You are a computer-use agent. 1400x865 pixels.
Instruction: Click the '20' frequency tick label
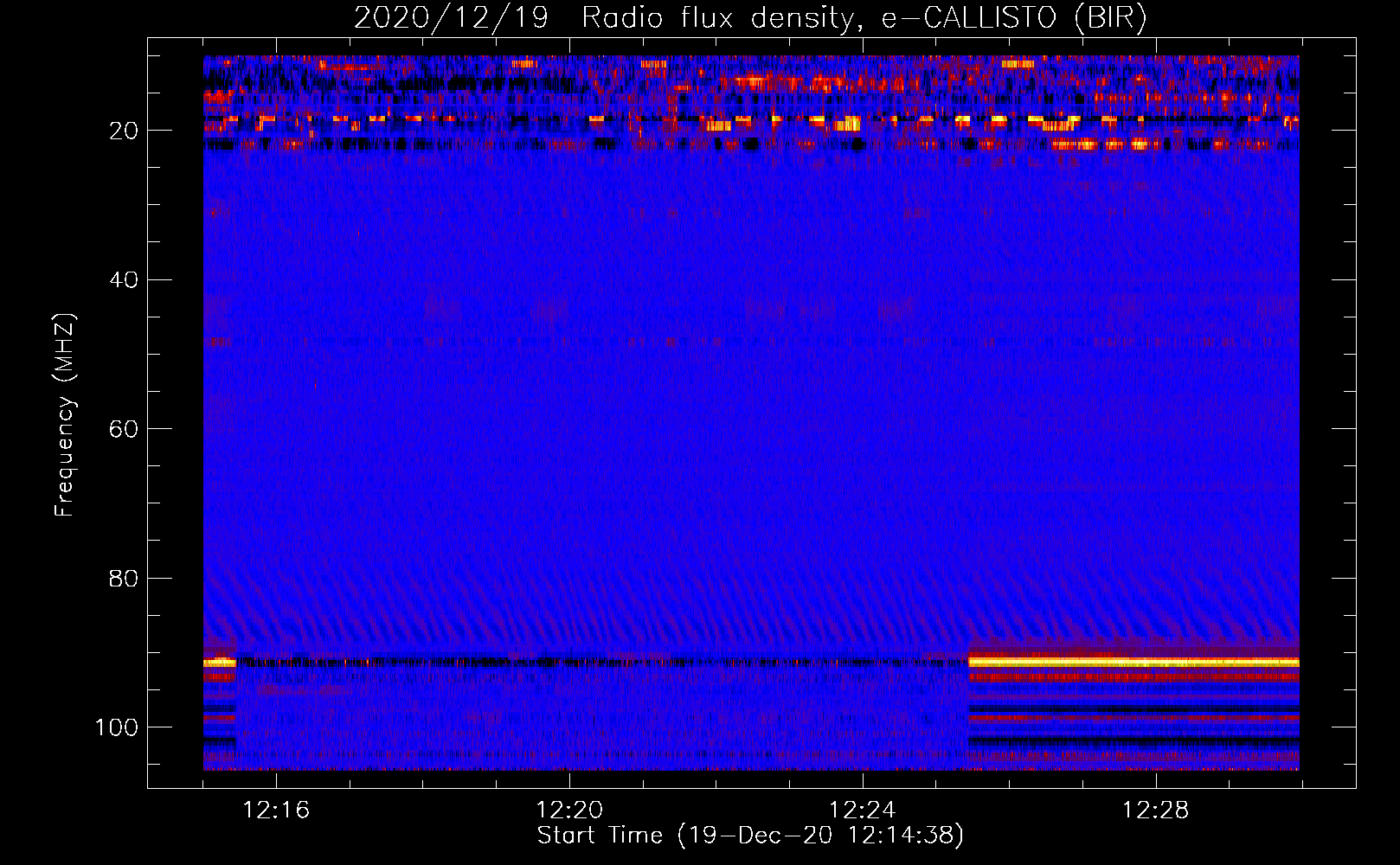[x=124, y=131]
